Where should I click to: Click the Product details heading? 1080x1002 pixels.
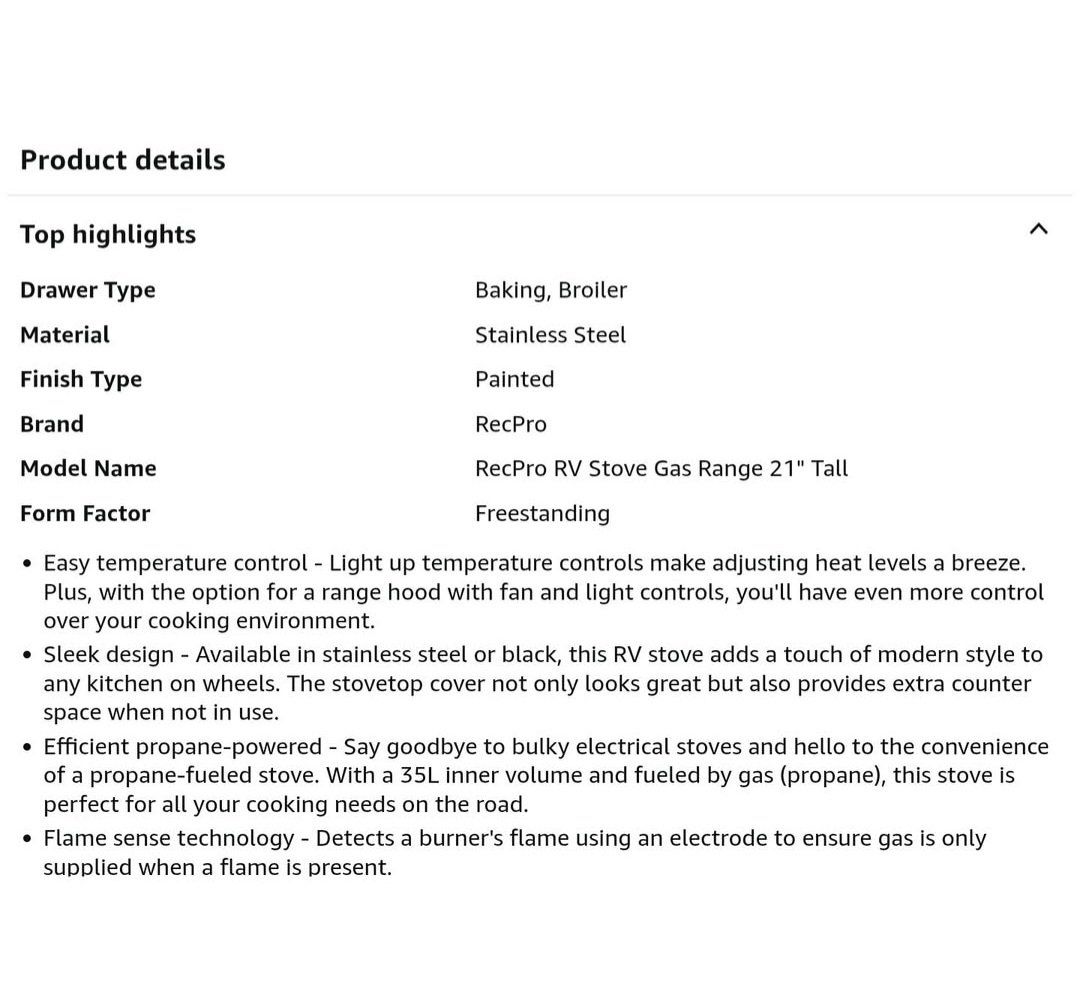[x=123, y=160]
